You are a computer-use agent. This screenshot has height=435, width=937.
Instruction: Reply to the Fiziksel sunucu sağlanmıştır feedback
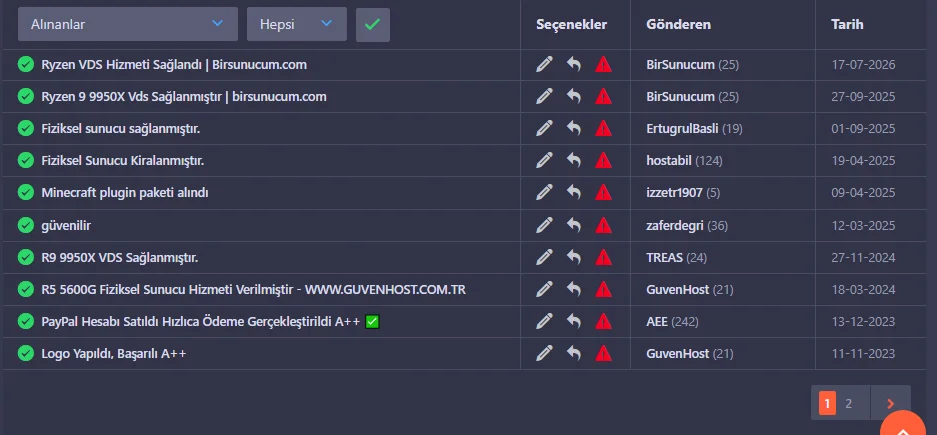click(x=574, y=128)
